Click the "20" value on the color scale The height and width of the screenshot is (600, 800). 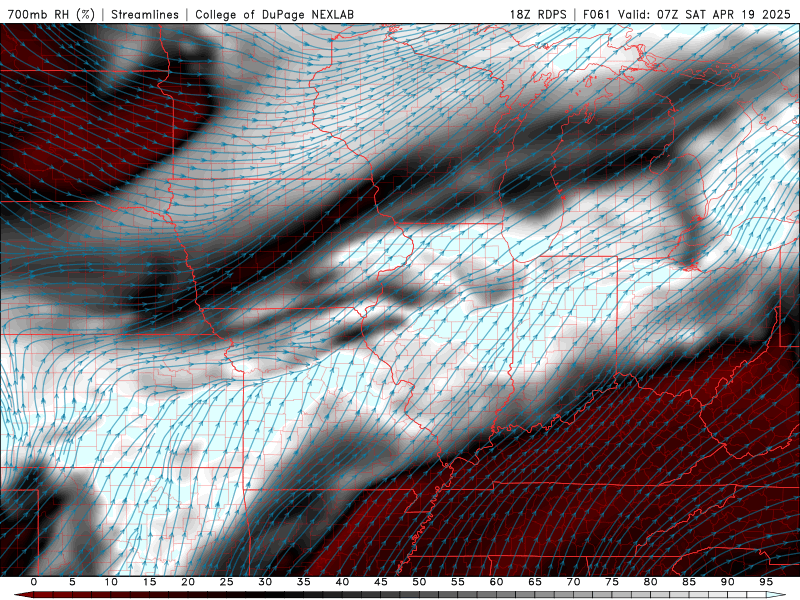pos(188,582)
